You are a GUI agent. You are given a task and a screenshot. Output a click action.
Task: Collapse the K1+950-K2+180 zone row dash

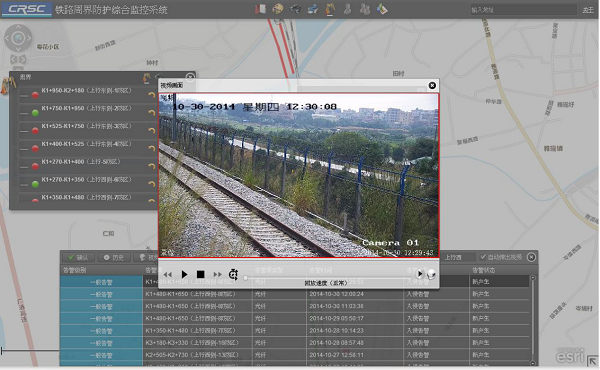24,96
